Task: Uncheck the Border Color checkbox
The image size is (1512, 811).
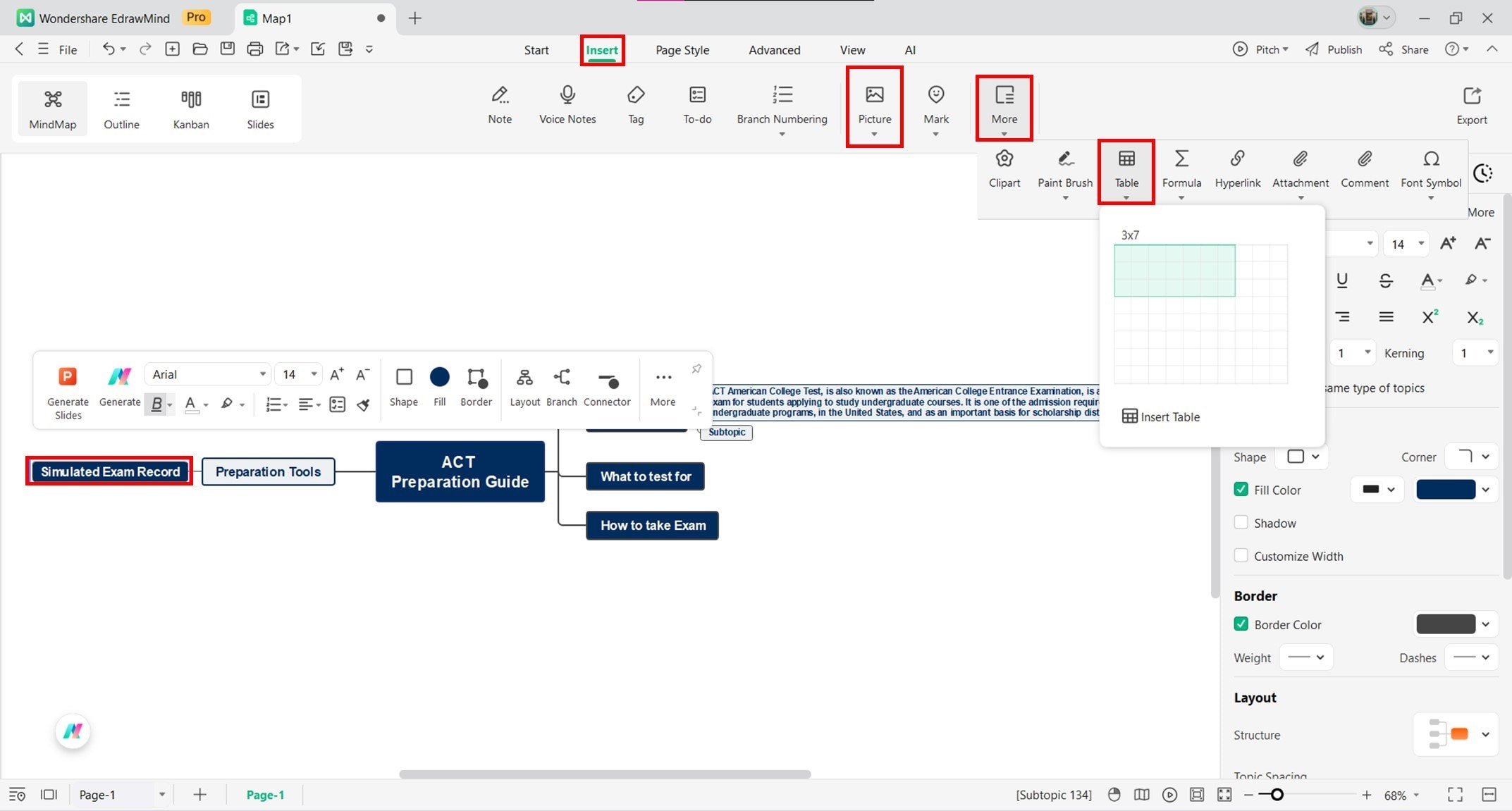Action: [x=1241, y=624]
